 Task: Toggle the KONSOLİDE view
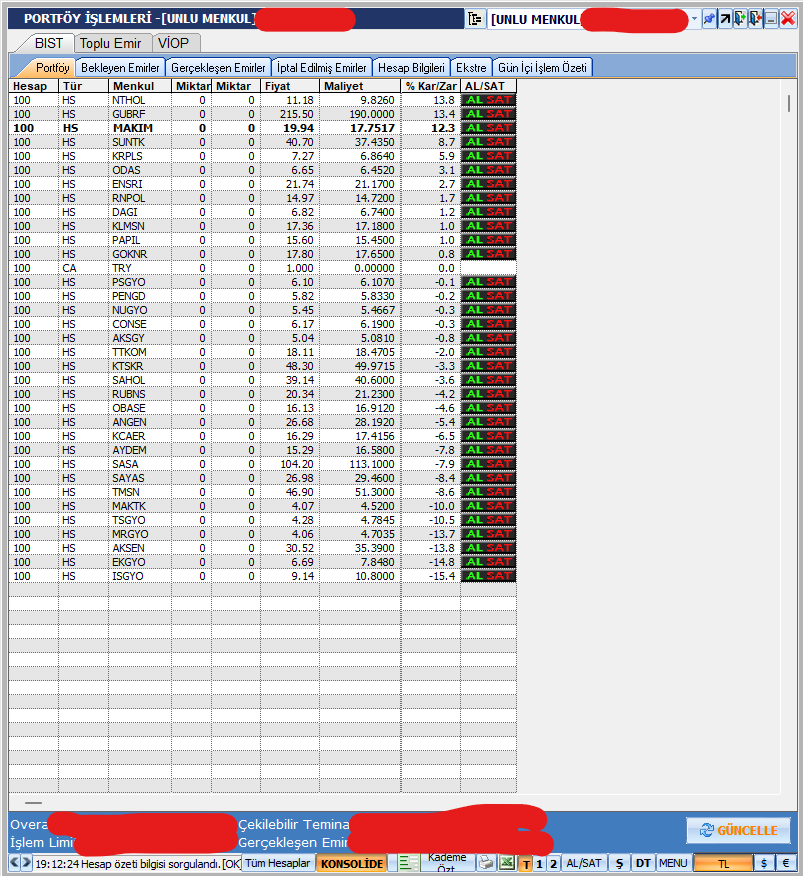[352, 864]
